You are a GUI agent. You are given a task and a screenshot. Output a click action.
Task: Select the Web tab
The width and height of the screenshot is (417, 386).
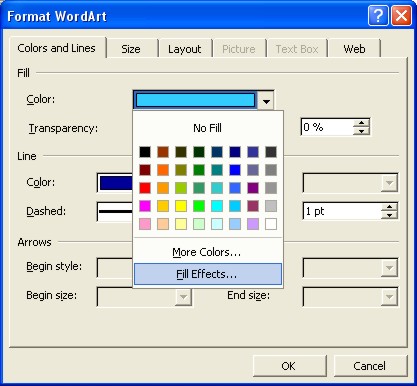[354, 49]
